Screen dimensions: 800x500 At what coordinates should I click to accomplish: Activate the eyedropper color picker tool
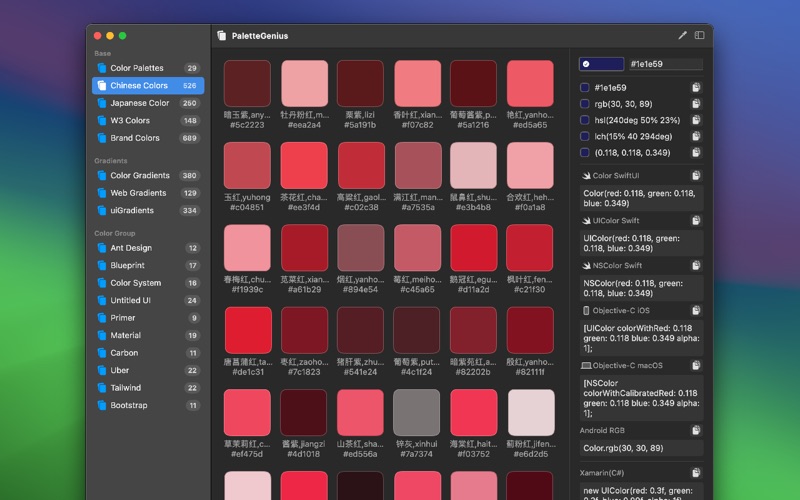point(683,35)
